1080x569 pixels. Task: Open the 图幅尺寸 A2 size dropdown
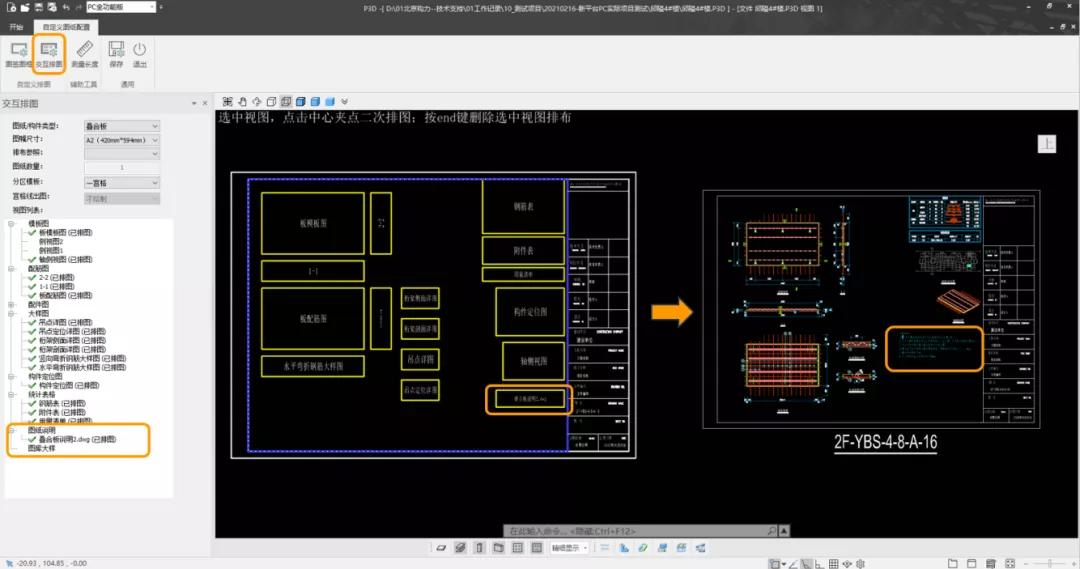[x=121, y=140]
